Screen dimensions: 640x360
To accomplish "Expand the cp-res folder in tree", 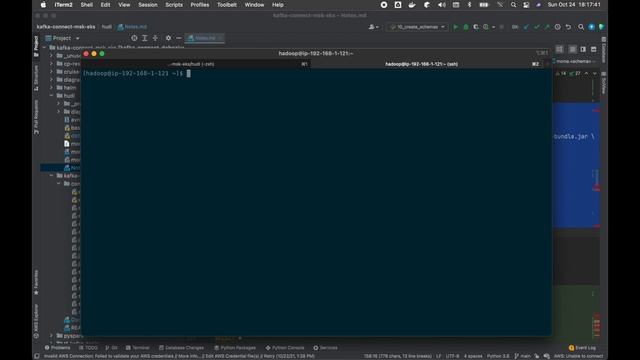I will pyautogui.click(x=51, y=64).
